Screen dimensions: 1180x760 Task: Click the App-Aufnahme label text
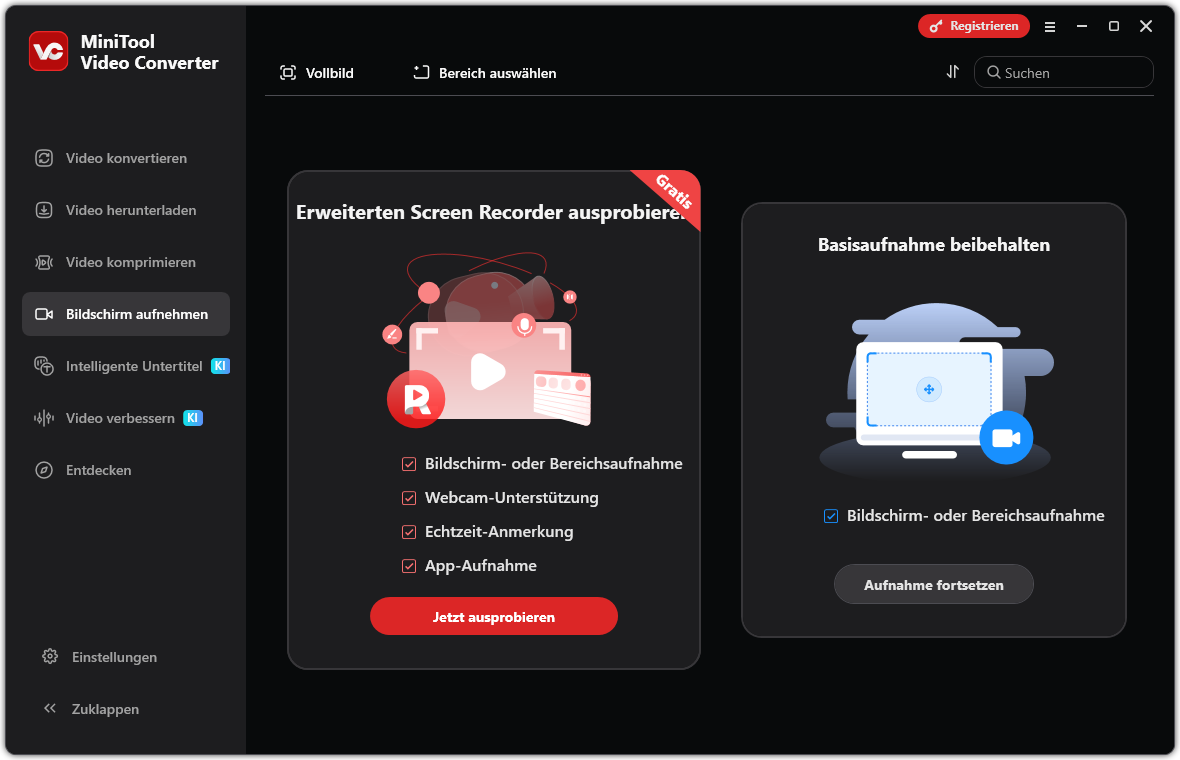click(481, 566)
